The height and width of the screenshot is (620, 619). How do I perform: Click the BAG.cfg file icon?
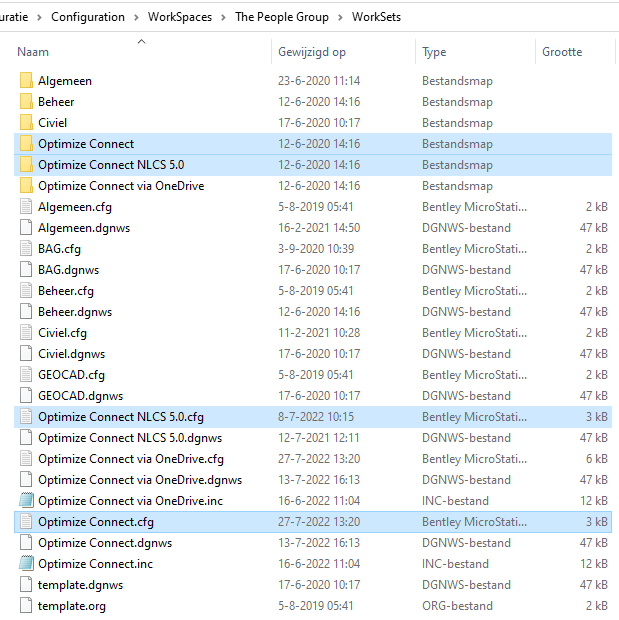(x=26, y=249)
